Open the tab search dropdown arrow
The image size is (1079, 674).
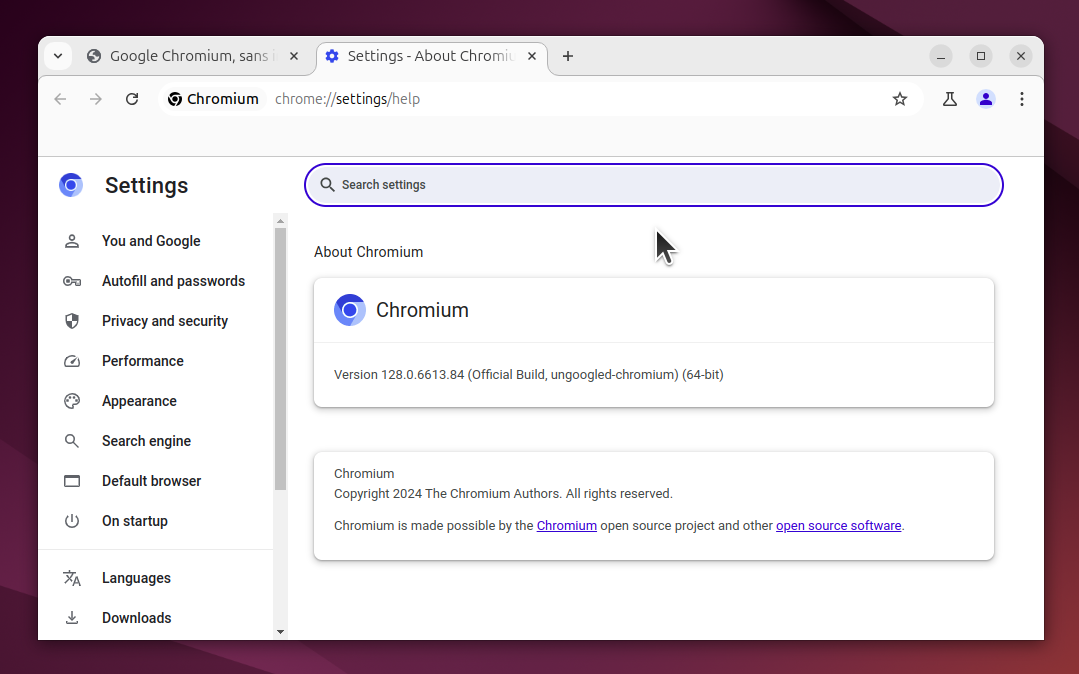(x=58, y=56)
